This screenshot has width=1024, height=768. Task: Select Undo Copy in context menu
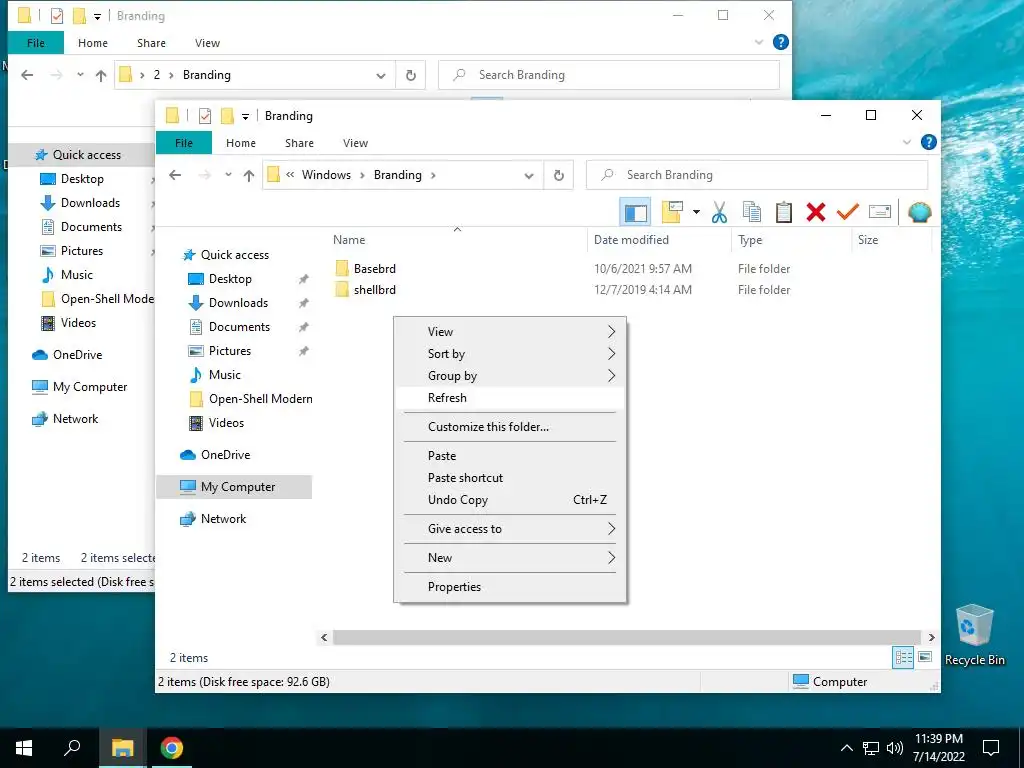click(510, 500)
